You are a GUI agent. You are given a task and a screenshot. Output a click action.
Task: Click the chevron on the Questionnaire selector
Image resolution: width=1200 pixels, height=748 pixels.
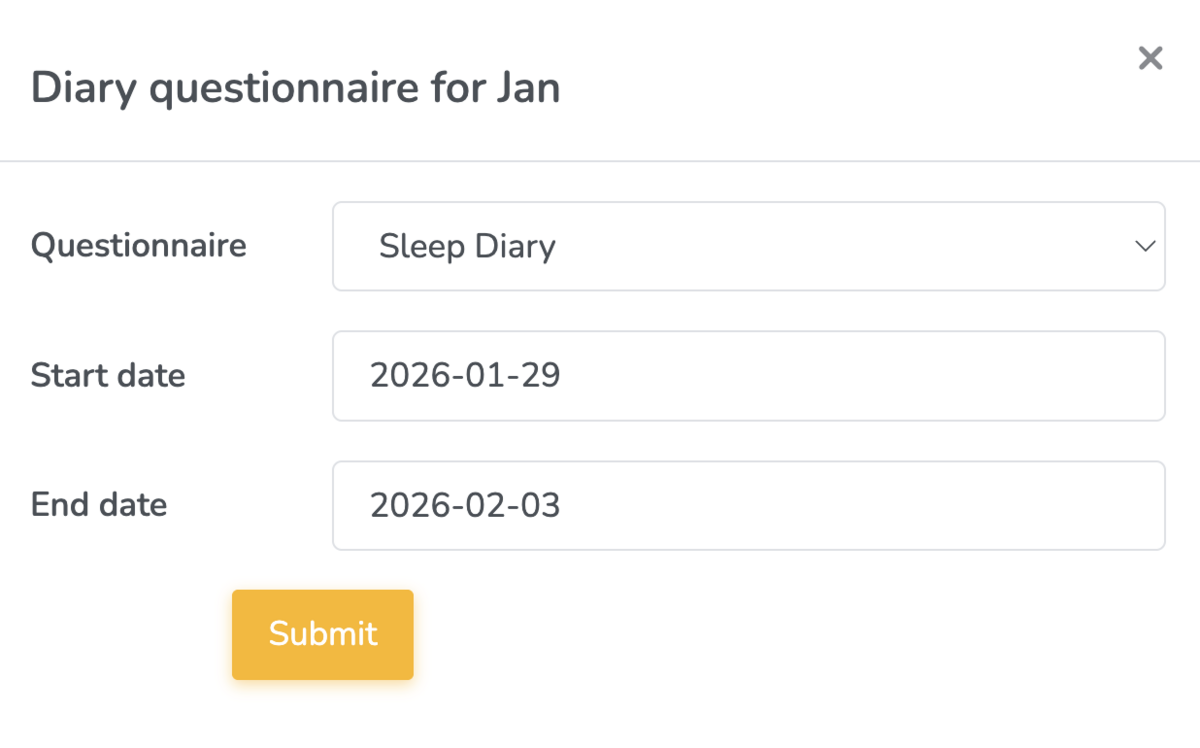1145,246
